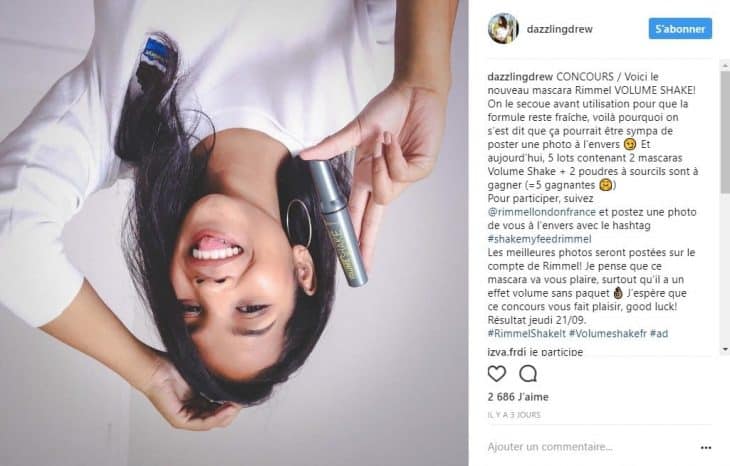Open the #ad hashtag link
This screenshot has width=730, height=466.
click(659, 333)
